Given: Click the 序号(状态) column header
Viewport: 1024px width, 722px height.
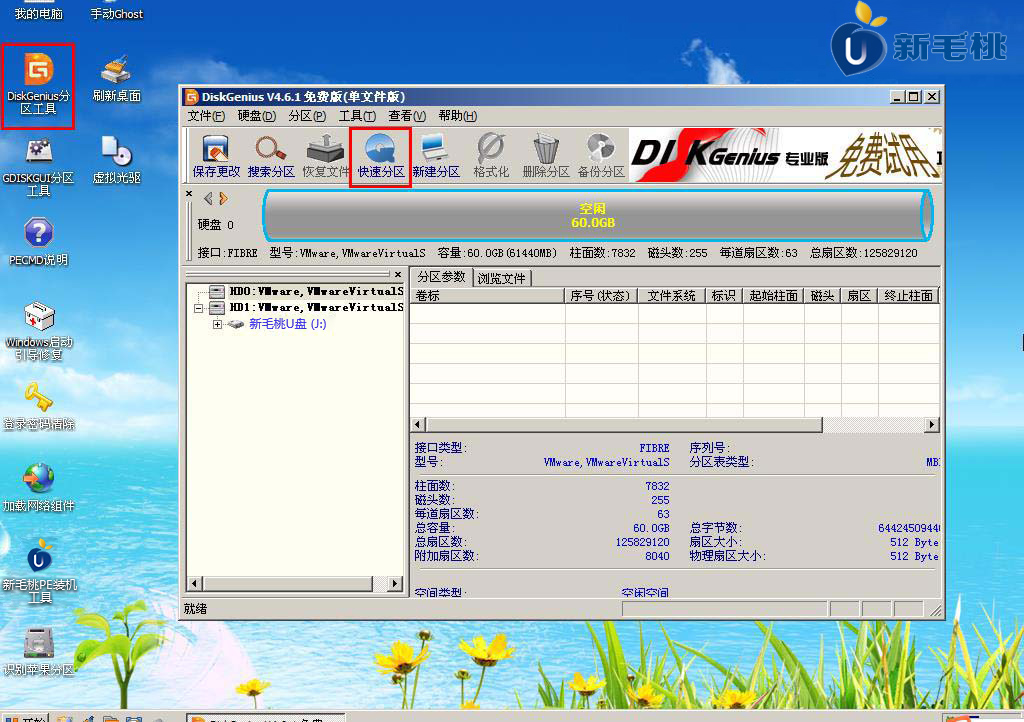Looking at the screenshot, I should coord(601,296).
